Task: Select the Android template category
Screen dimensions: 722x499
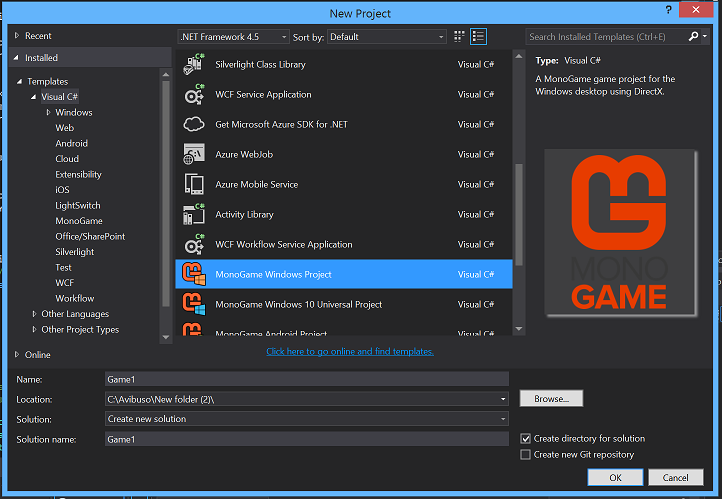Action: pos(71,143)
